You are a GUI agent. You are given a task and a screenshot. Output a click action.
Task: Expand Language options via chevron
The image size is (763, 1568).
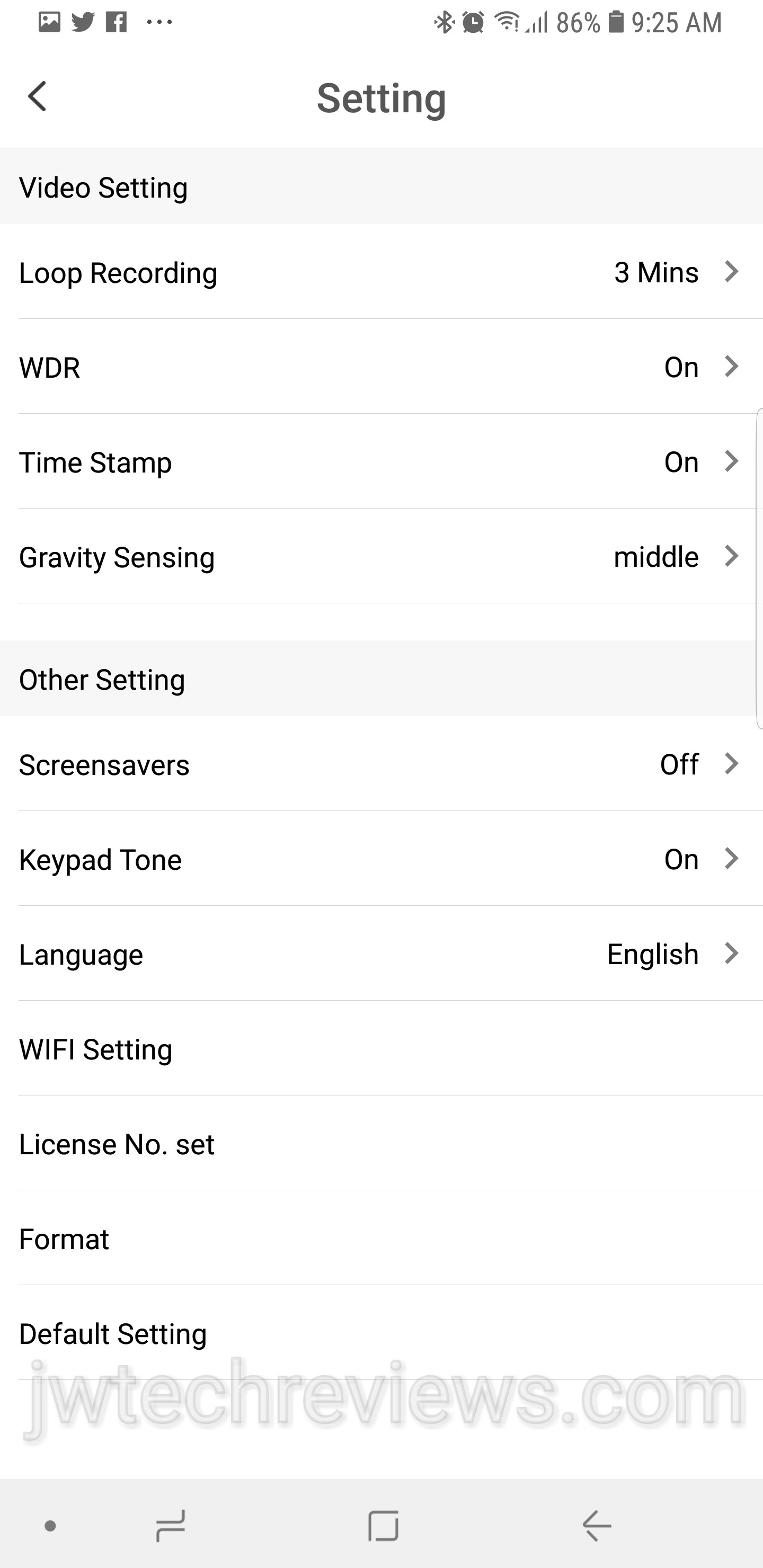point(731,954)
